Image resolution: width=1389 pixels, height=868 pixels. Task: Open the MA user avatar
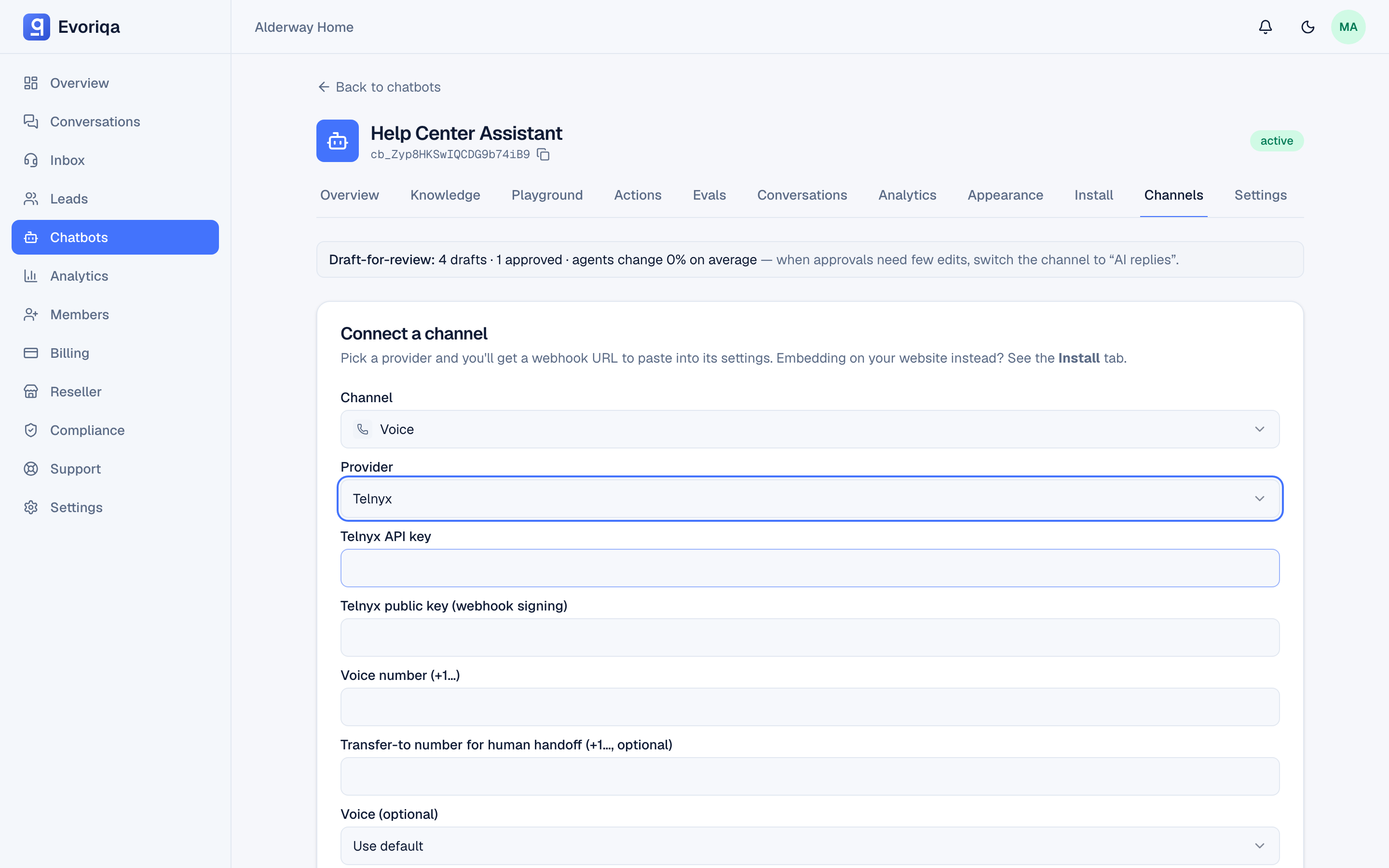[1348, 27]
